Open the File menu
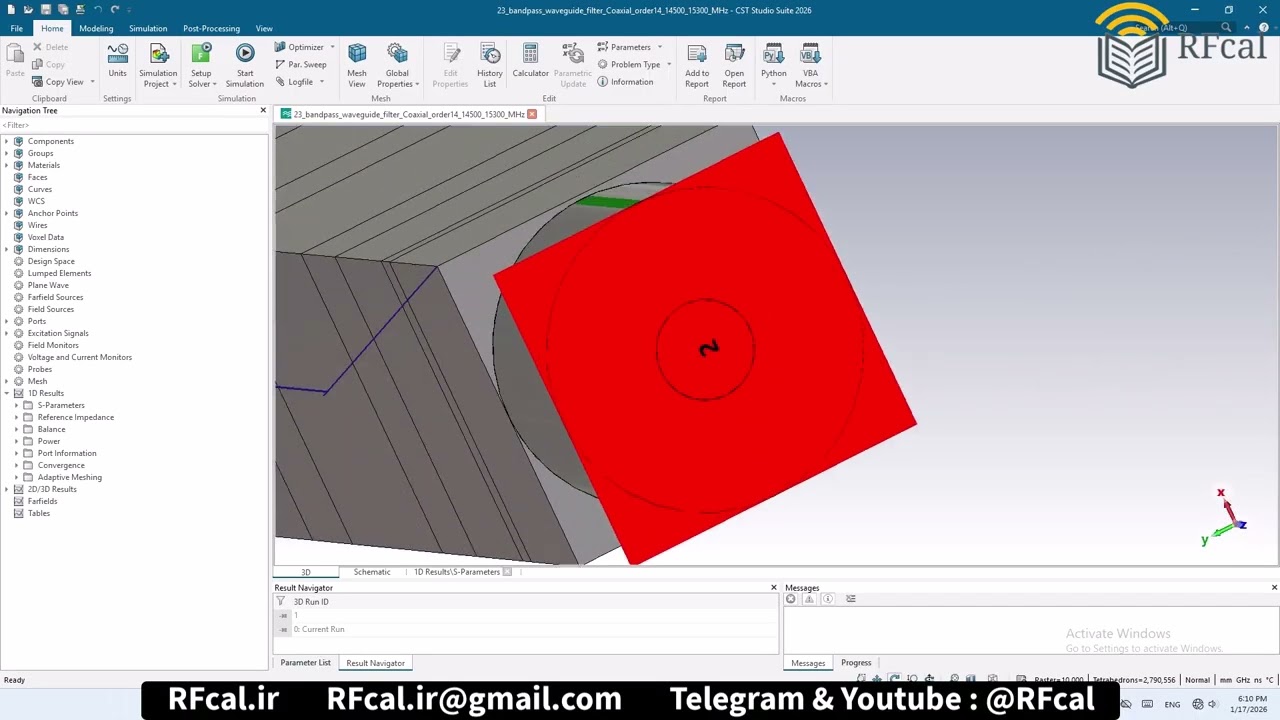The height and width of the screenshot is (720, 1280). coord(17,28)
